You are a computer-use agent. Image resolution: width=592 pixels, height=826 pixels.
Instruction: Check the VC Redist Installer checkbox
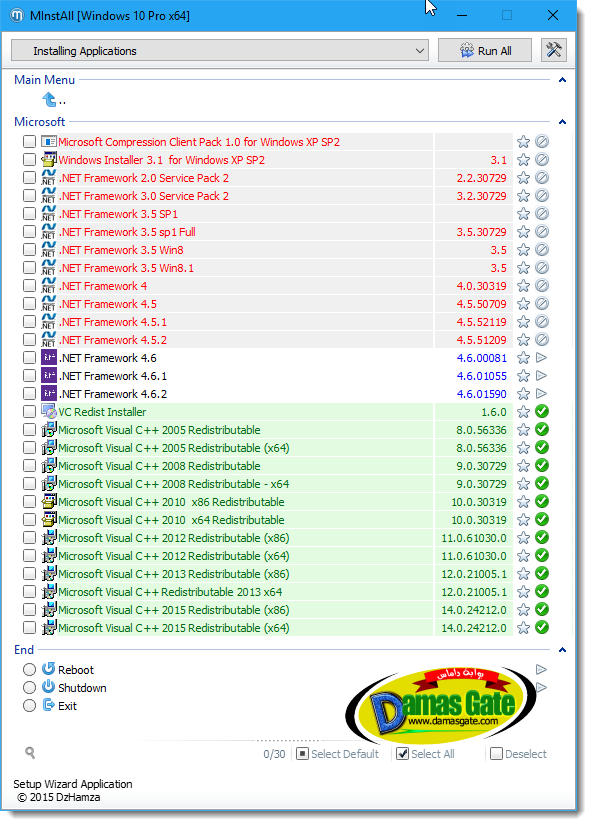click(x=29, y=412)
